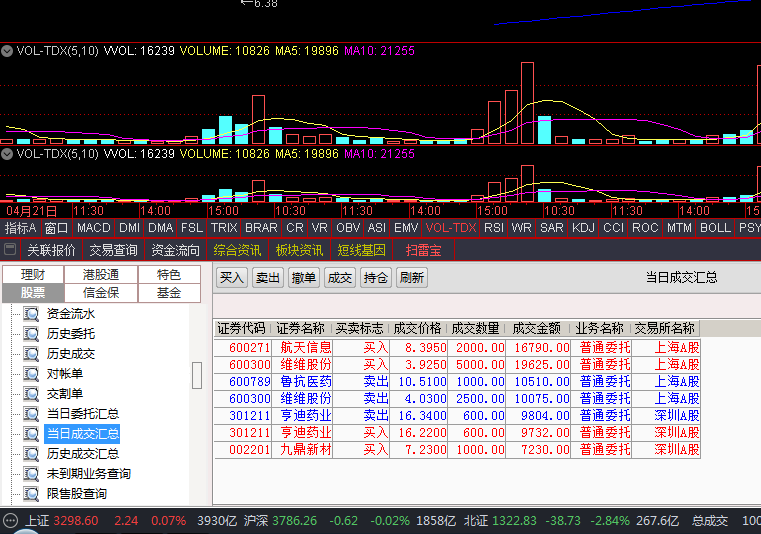The image size is (761, 534).
Task: Click the 北证 index value 1322.83
Action: coord(514,521)
